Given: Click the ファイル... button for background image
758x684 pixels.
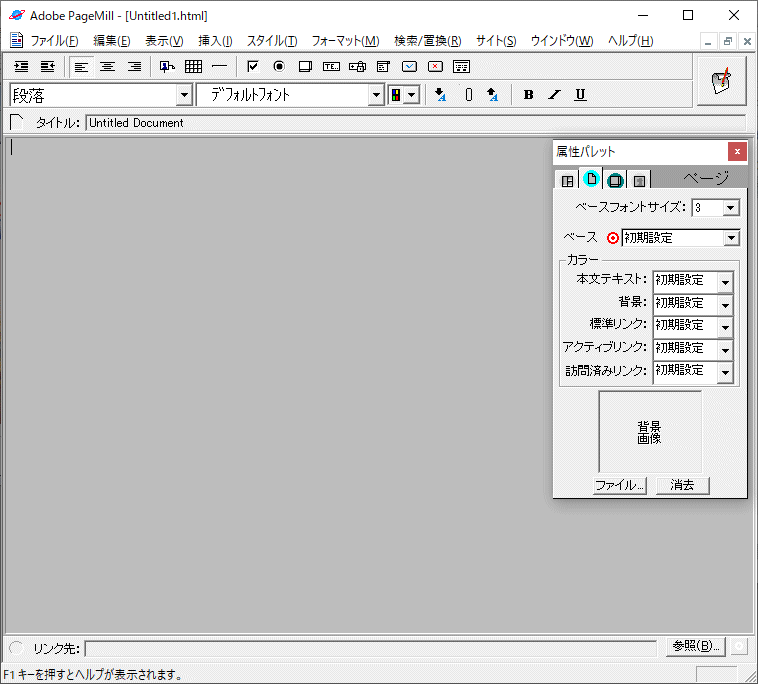Looking at the screenshot, I should click(x=619, y=485).
